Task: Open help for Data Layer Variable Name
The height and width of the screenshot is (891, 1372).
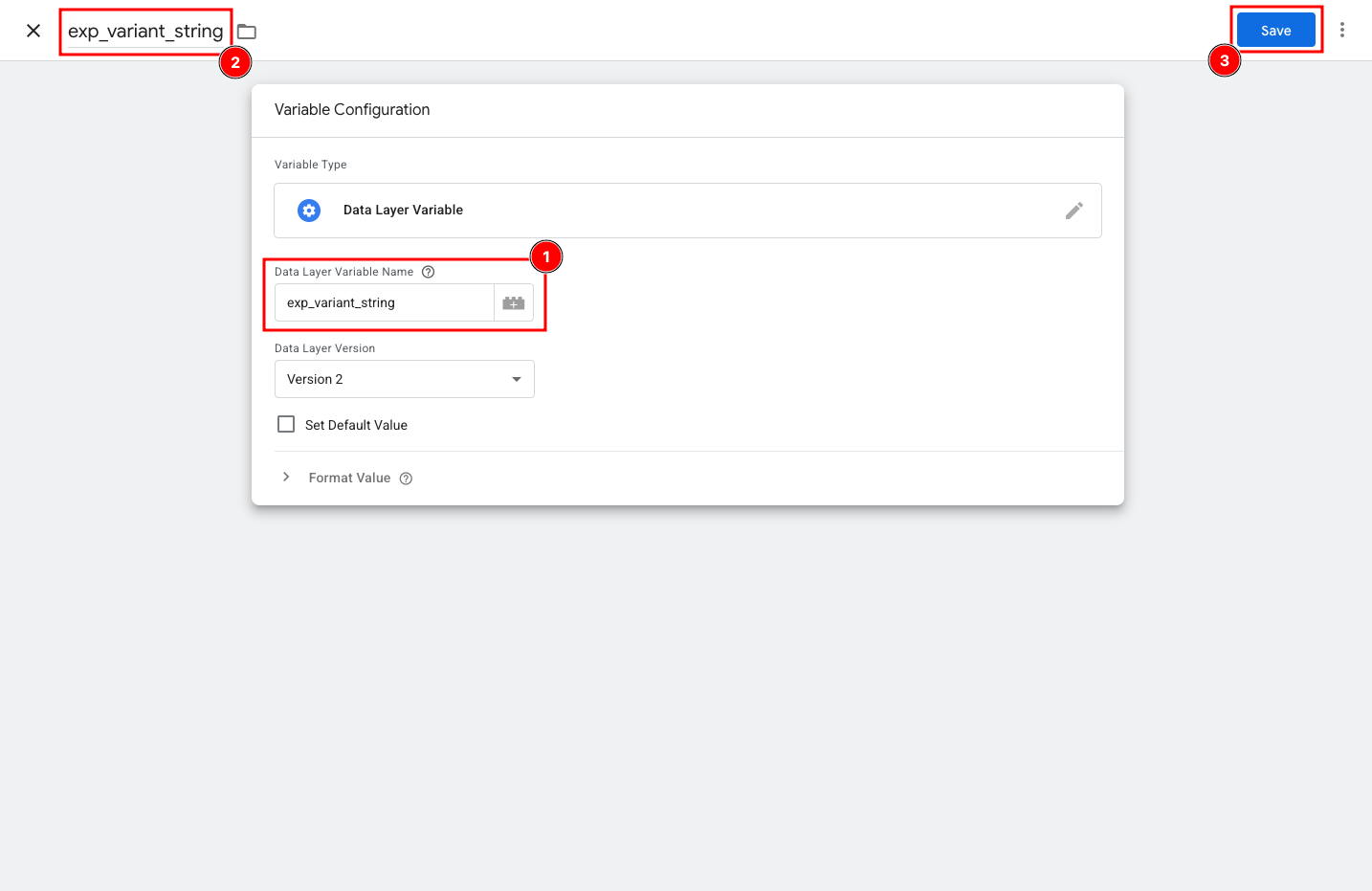Action: (429, 272)
